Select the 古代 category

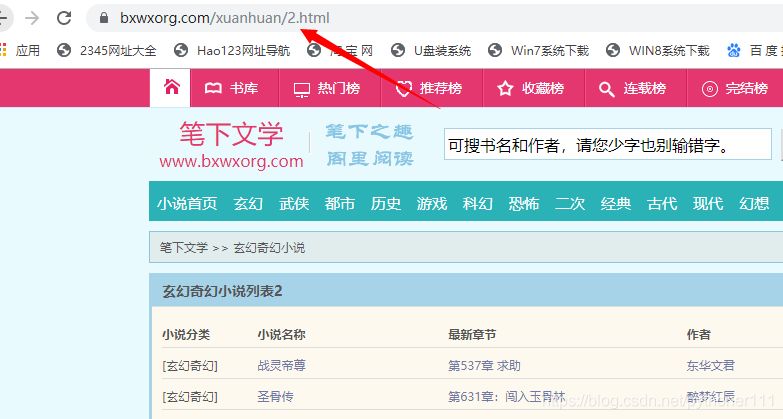click(x=662, y=204)
